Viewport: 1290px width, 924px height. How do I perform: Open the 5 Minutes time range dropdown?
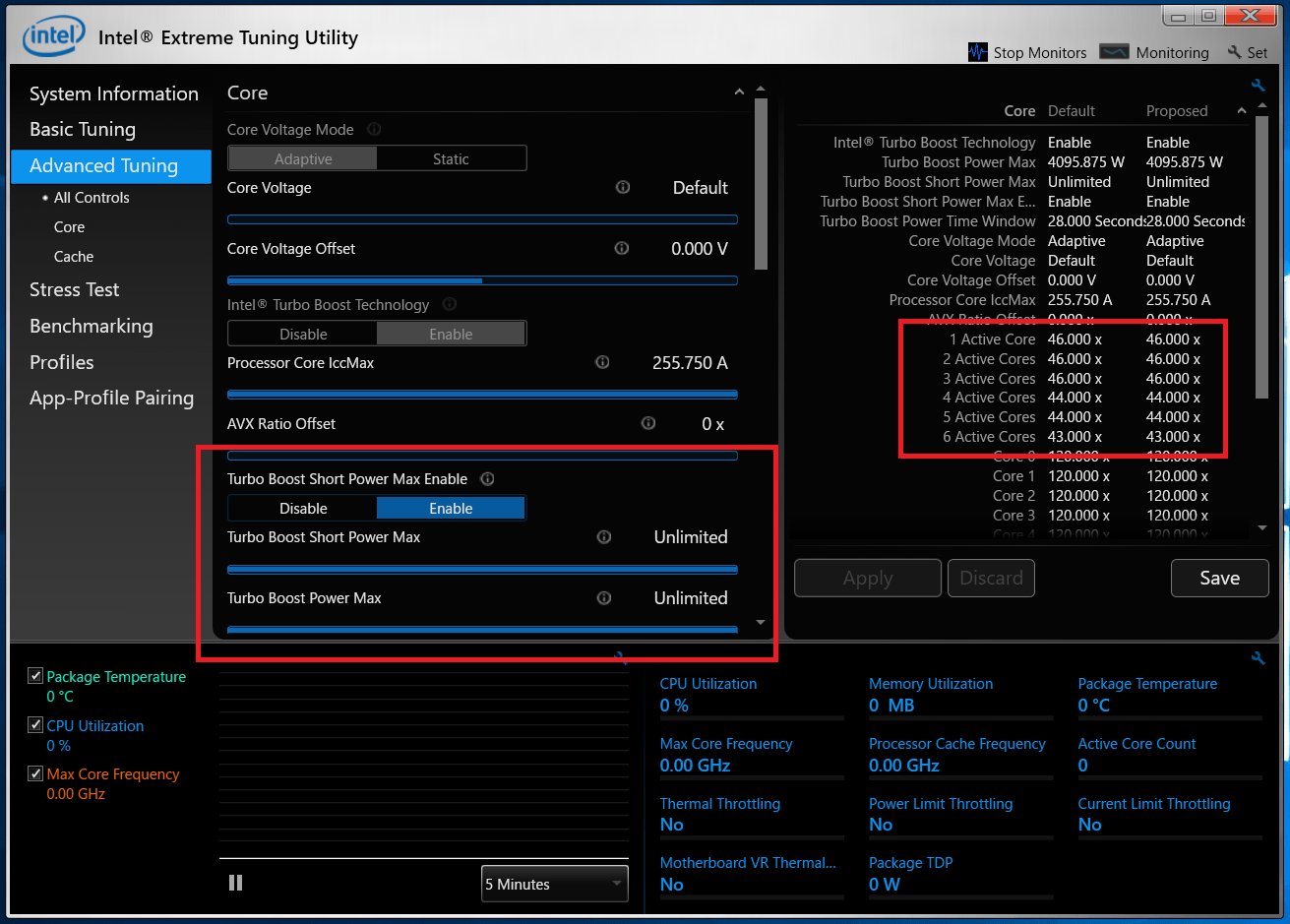click(555, 884)
